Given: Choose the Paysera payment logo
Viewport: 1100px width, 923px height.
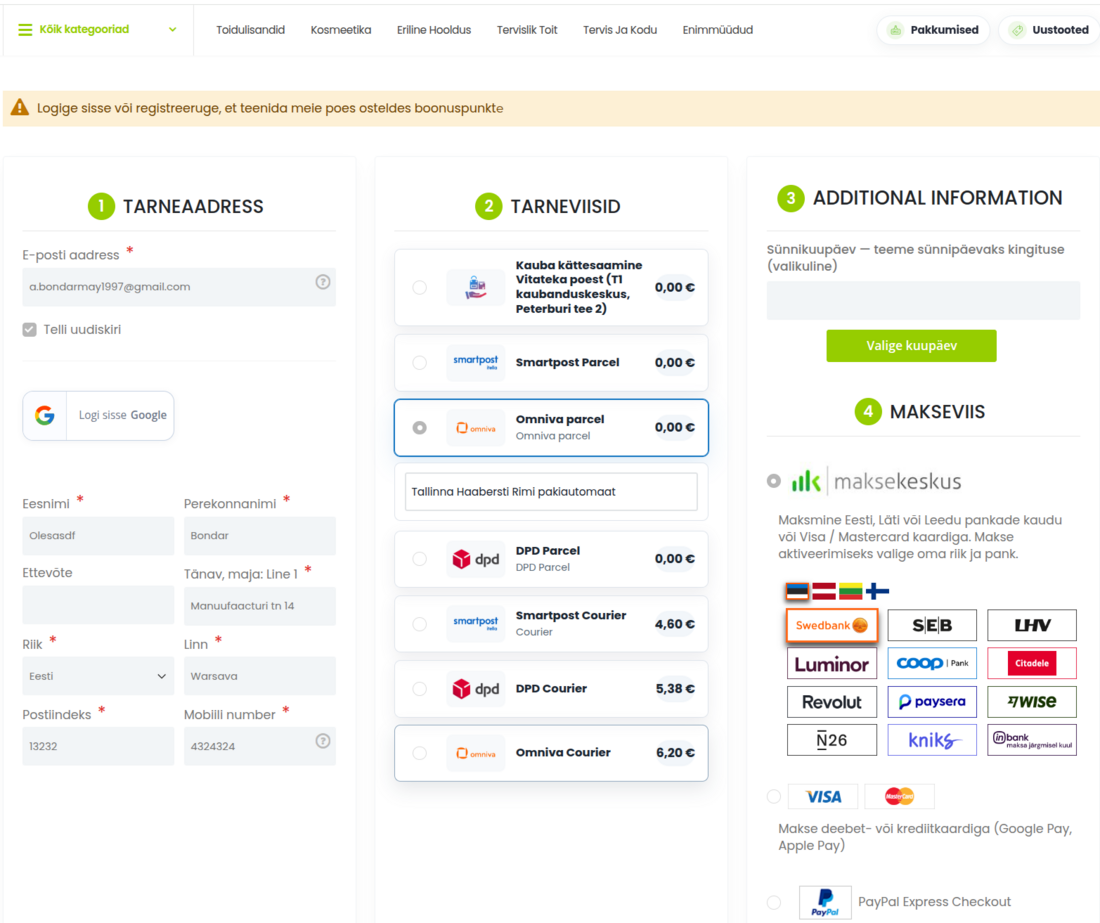Looking at the screenshot, I should click(x=932, y=702).
